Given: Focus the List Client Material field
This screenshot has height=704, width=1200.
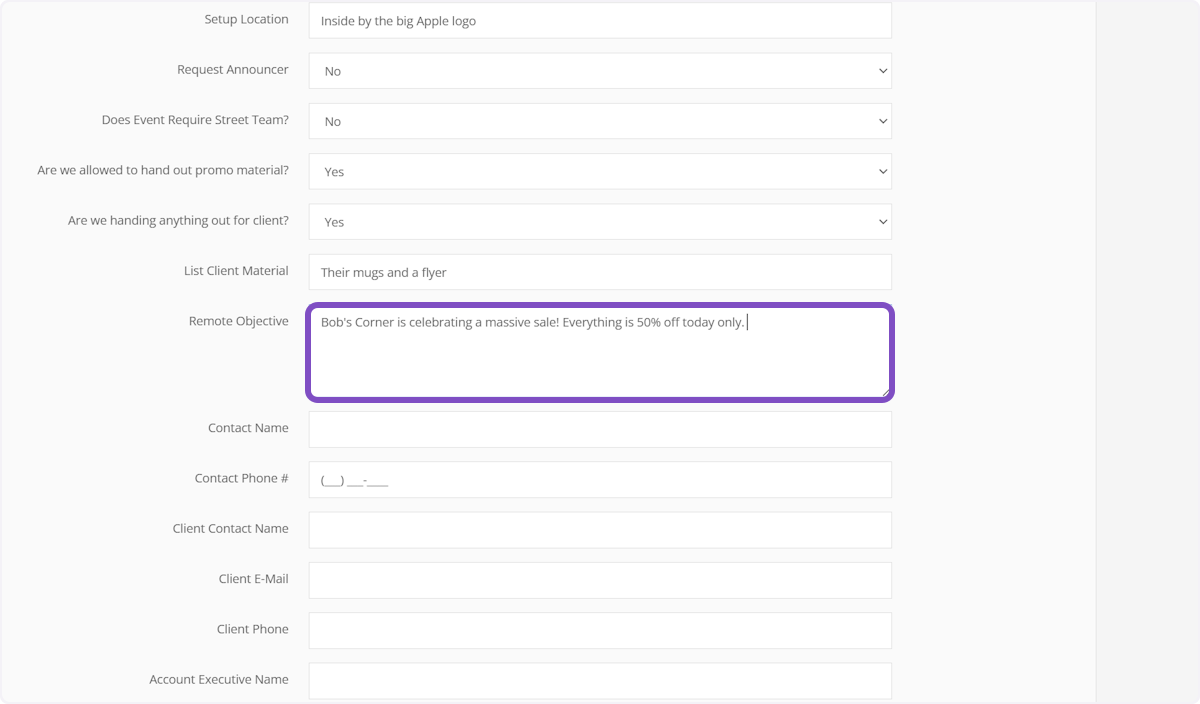Looking at the screenshot, I should [600, 272].
